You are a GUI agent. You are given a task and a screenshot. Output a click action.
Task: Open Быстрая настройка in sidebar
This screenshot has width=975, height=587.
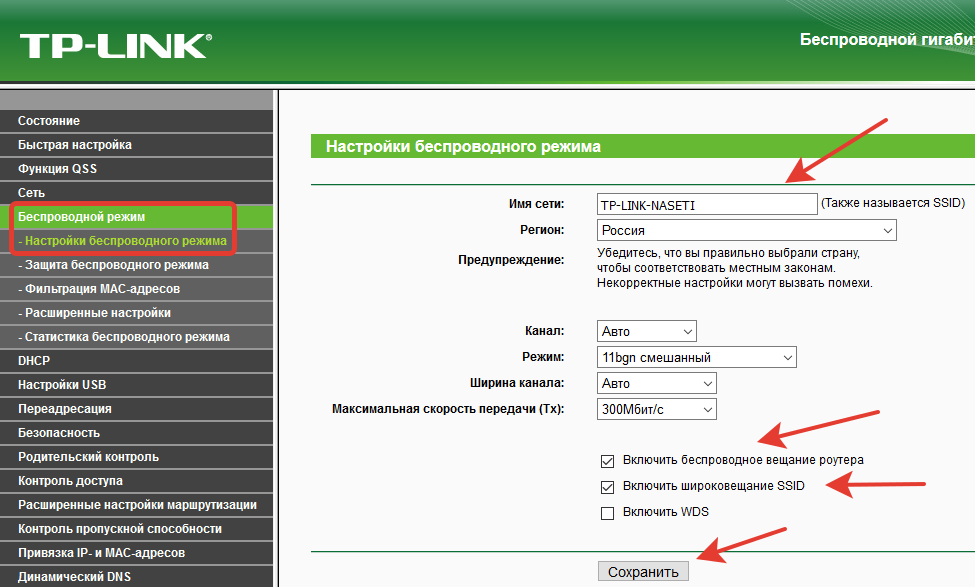point(136,145)
